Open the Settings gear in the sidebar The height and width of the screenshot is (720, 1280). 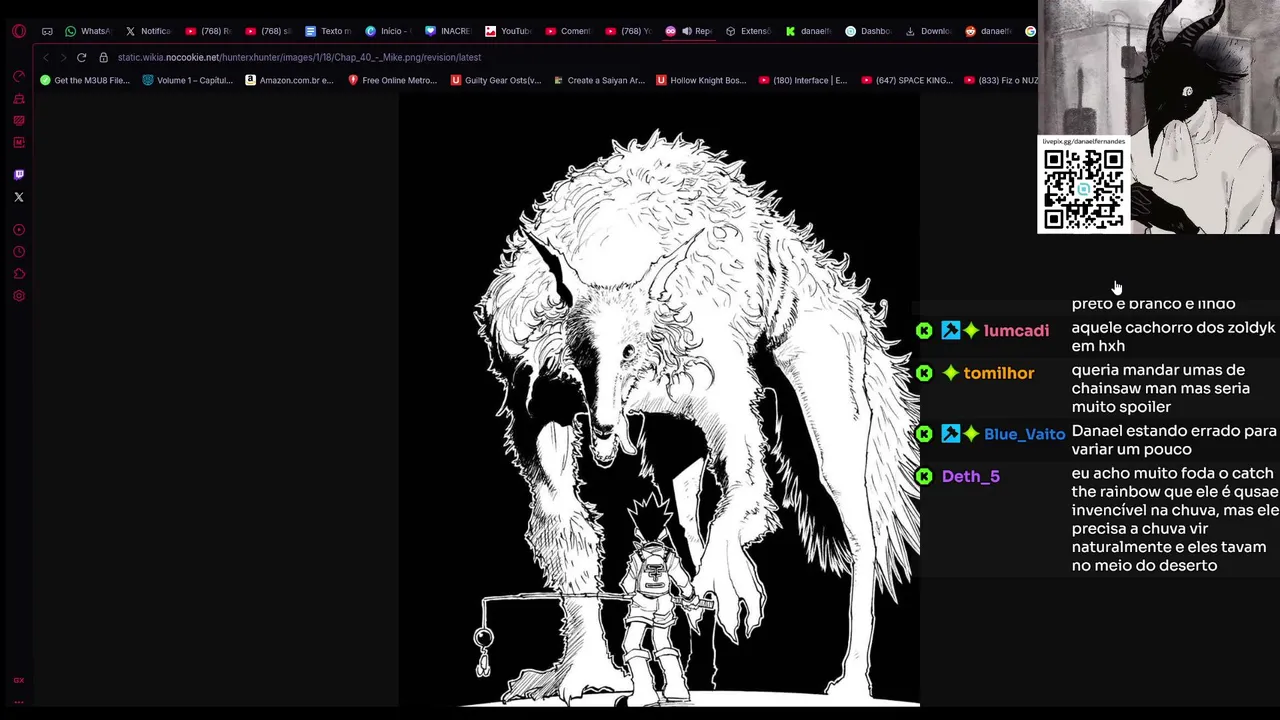[19, 296]
